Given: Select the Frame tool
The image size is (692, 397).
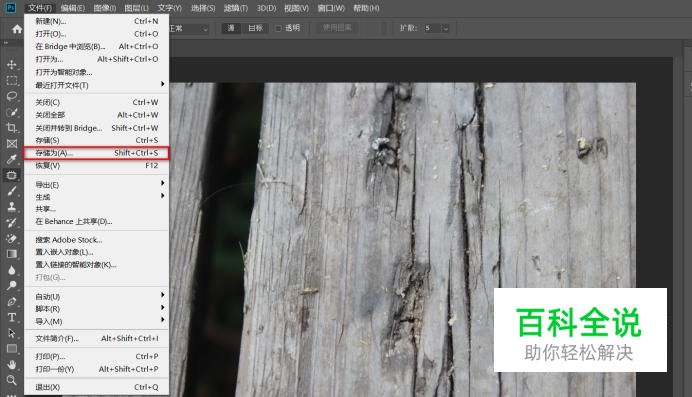Looking at the screenshot, I should tap(12, 144).
